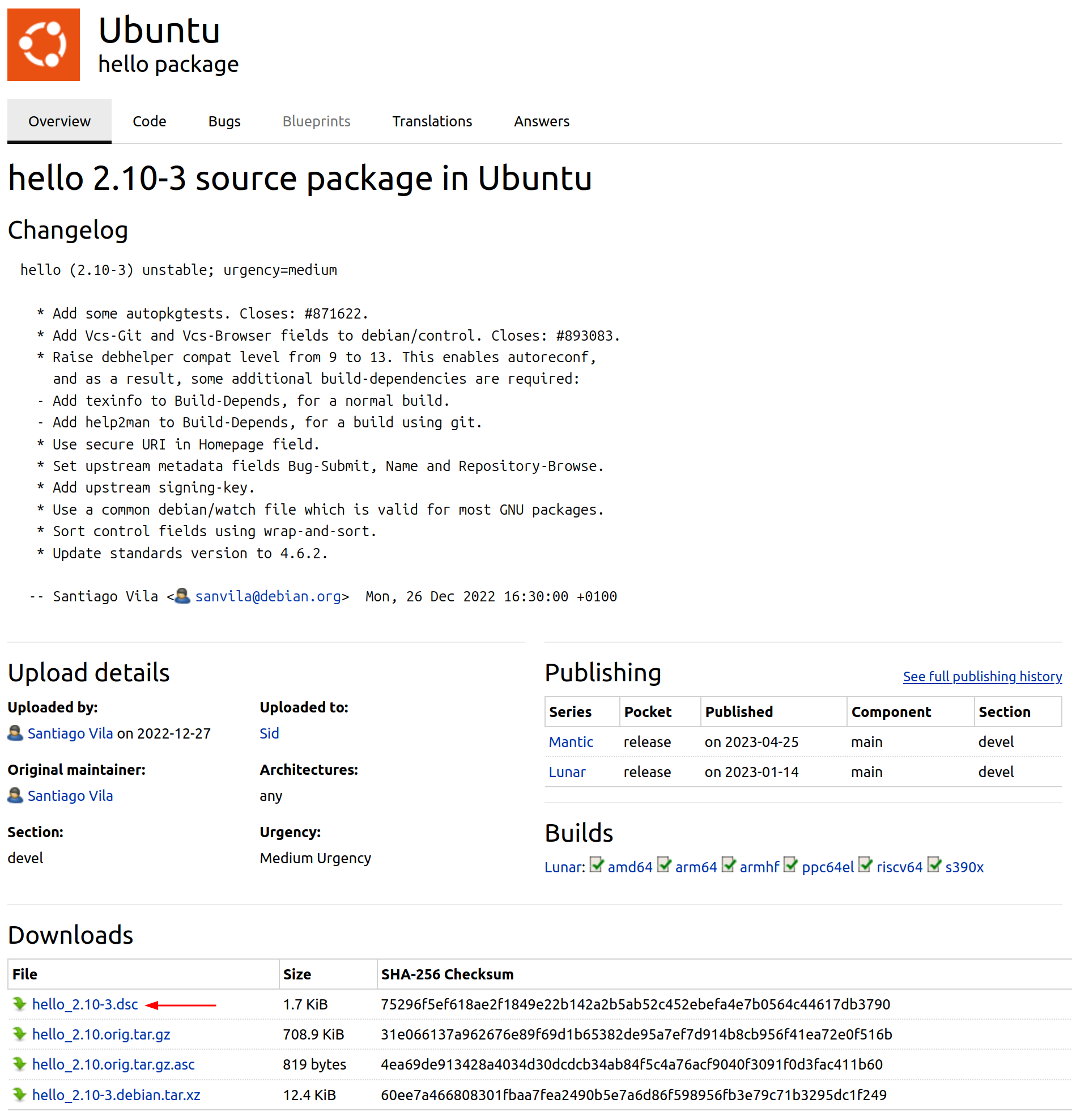Viewport: 1072px width, 1120px height.
Task: Click person icon beside uploader Santiago Vila
Action: [x=15, y=733]
